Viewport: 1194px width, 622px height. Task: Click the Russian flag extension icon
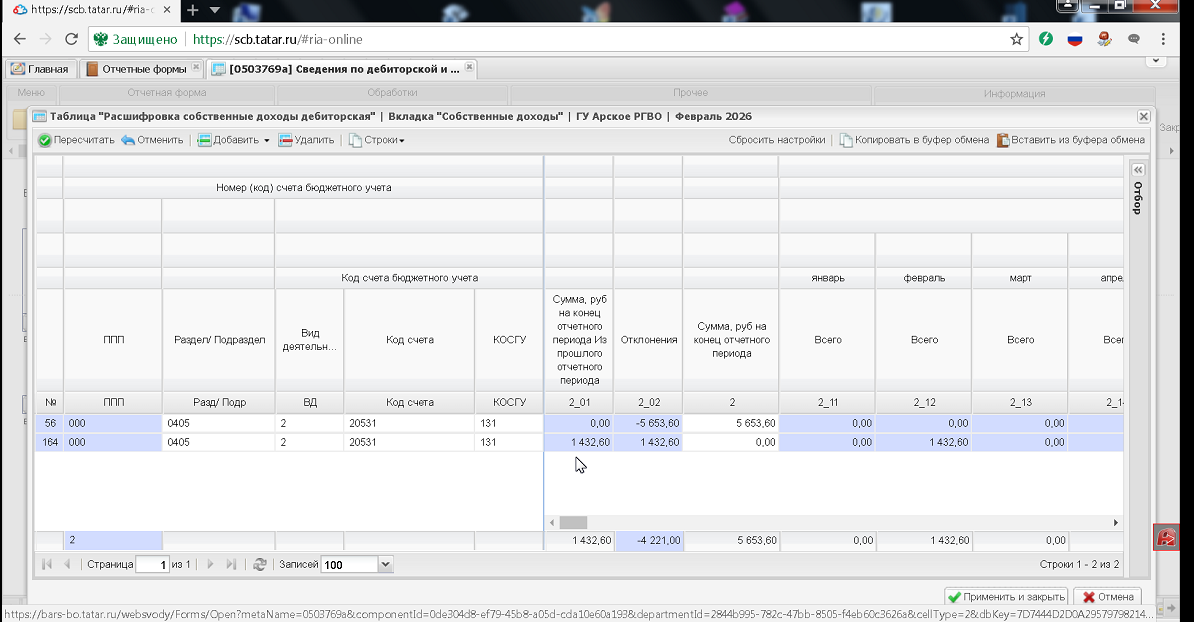point(1074,39)
